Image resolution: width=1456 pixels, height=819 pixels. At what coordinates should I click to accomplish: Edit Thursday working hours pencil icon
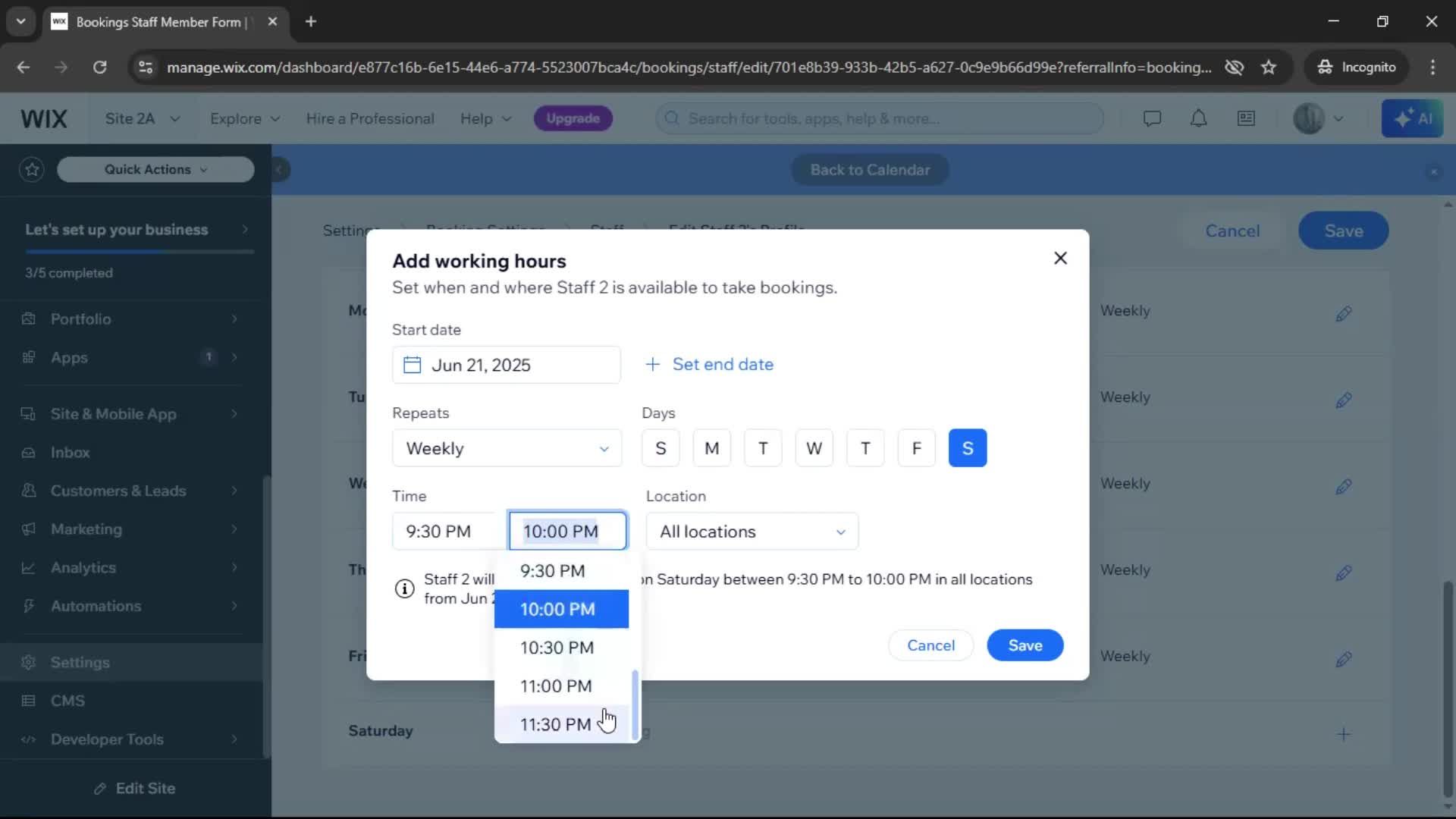pos(1343,573)
